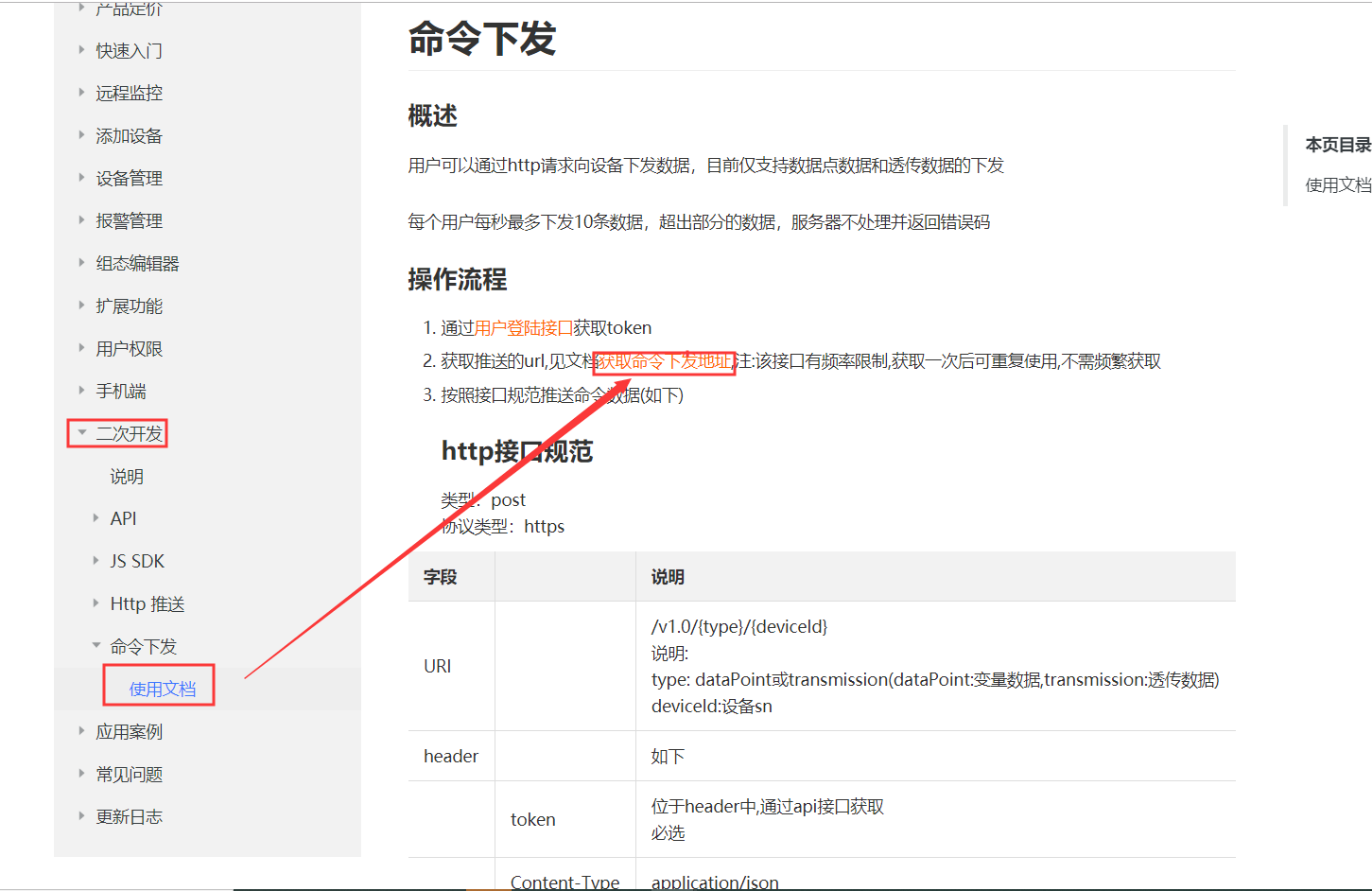1372x891 pixels.
Task: Expand the Http 推送 submenu arrow
Action: click(x=96, y=603)
